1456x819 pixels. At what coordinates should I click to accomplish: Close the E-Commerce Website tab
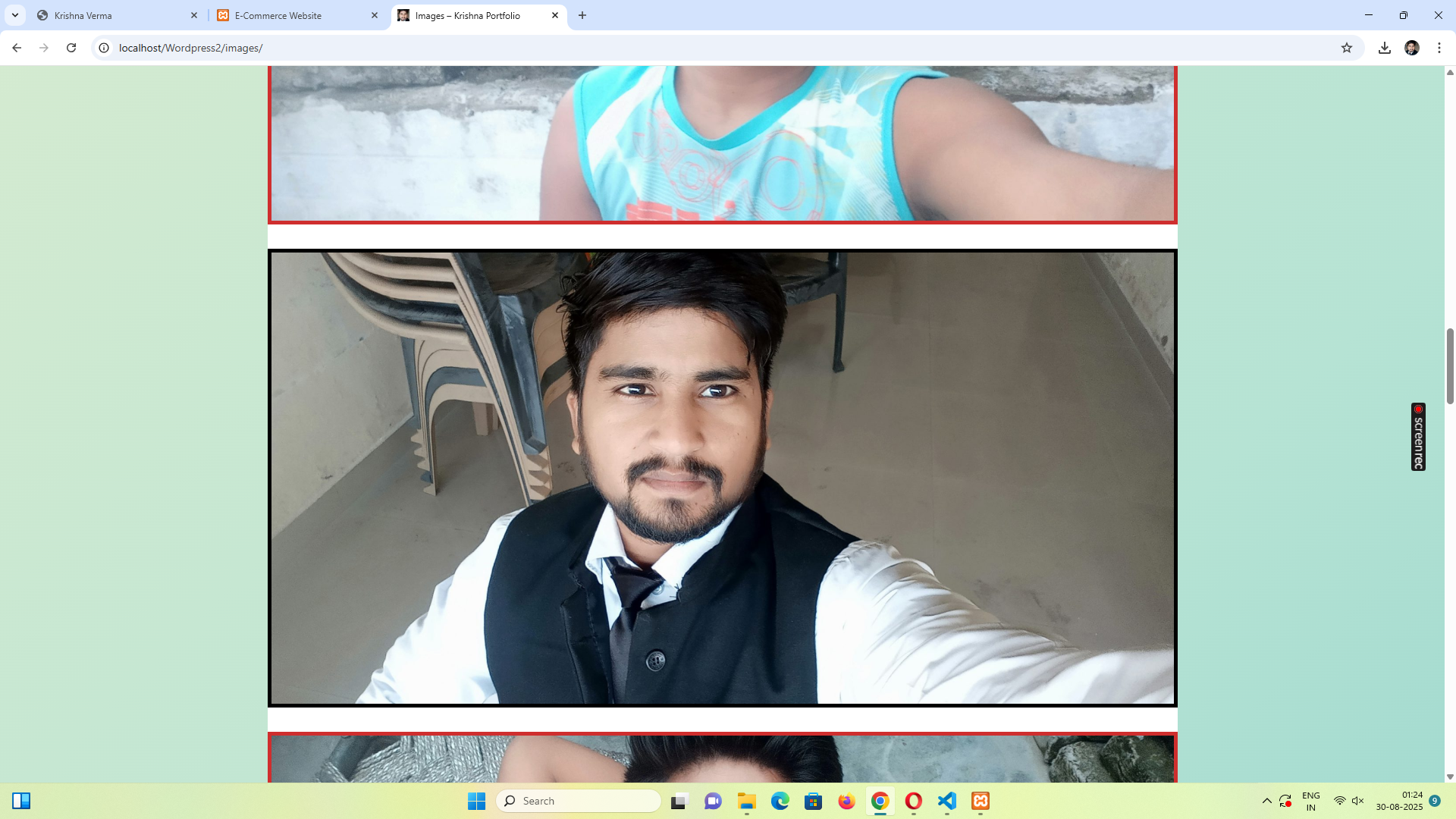click(x=375, y=15)
